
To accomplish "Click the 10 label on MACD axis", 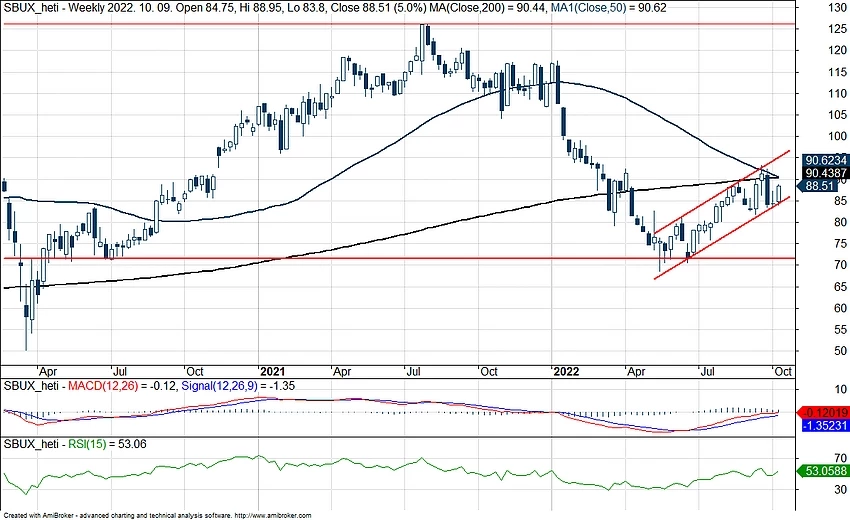I will [840, 389].
